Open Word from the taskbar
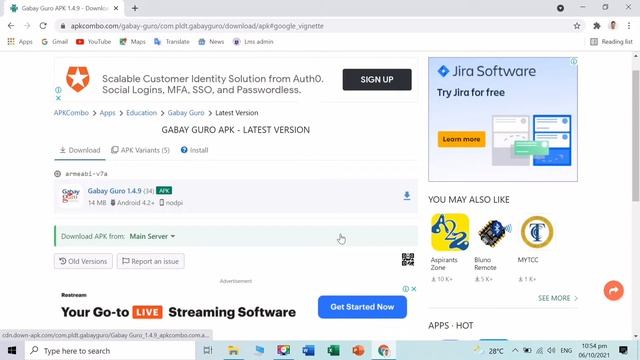This screenshot has width=640, height=360. tap(308, 350)
